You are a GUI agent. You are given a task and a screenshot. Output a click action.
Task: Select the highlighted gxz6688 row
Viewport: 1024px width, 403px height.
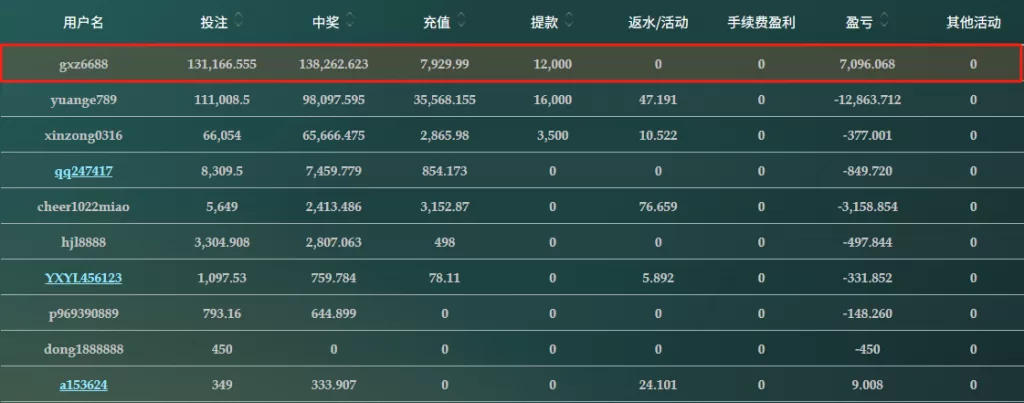click(x=511, y=64)
